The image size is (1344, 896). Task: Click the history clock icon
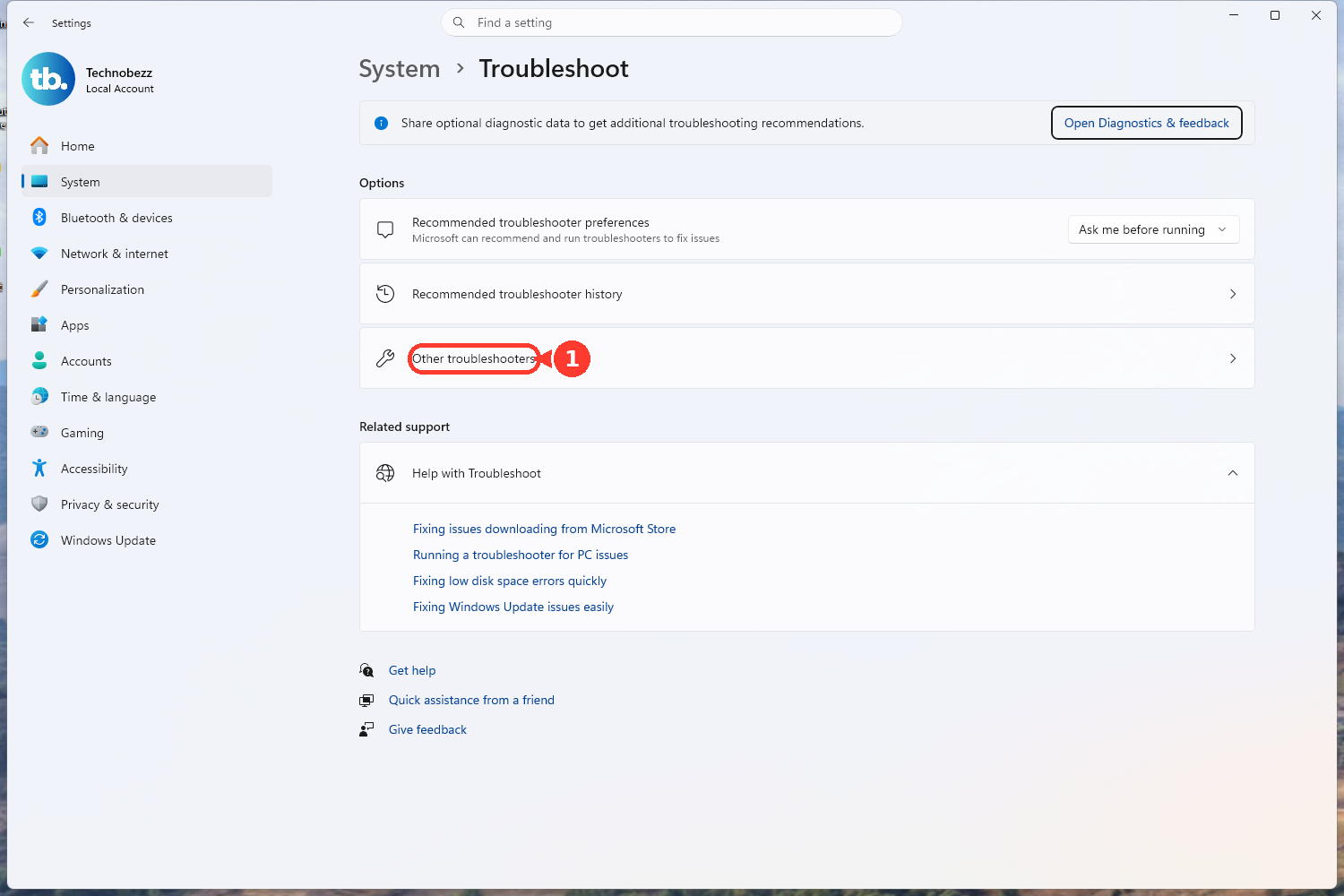(385, 294)
